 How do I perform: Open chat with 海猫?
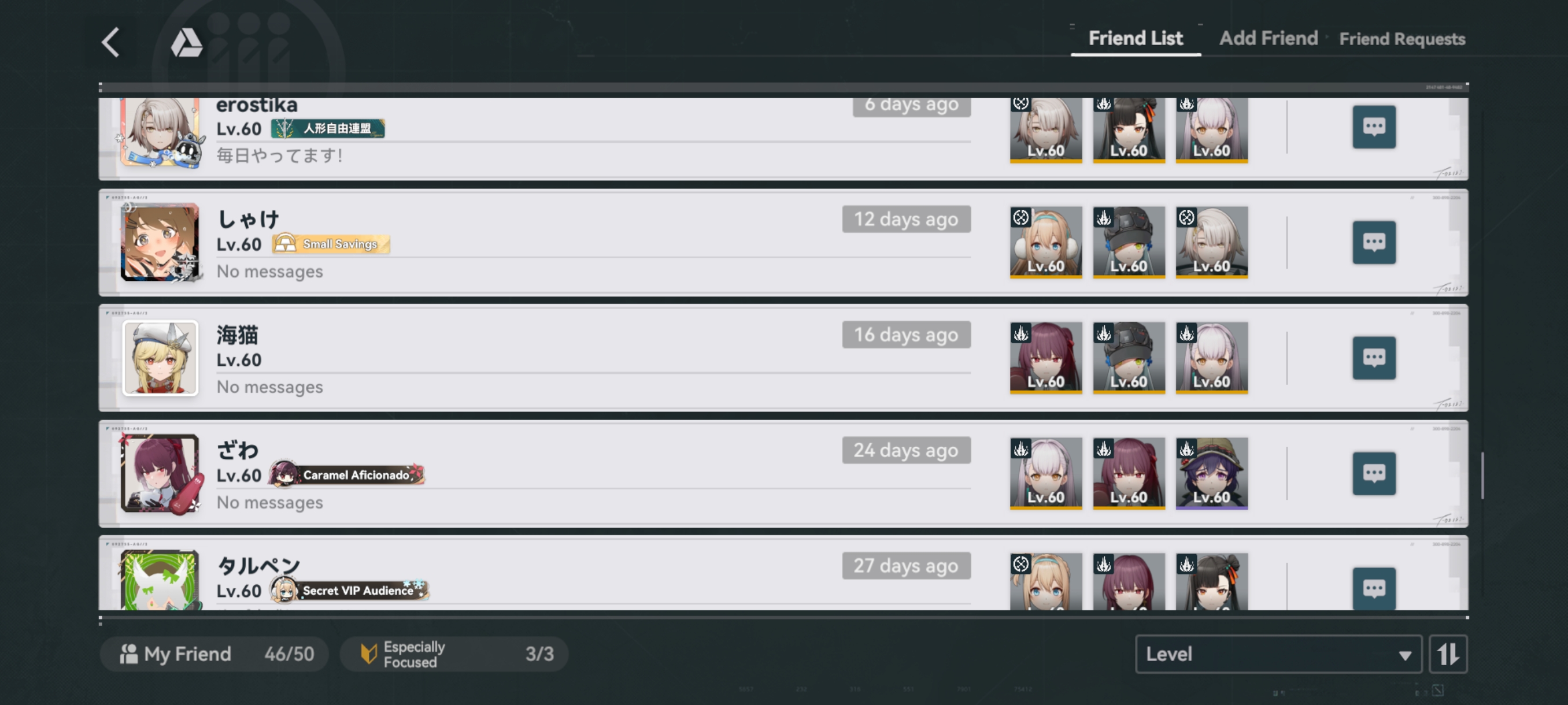pos(1374,358)
